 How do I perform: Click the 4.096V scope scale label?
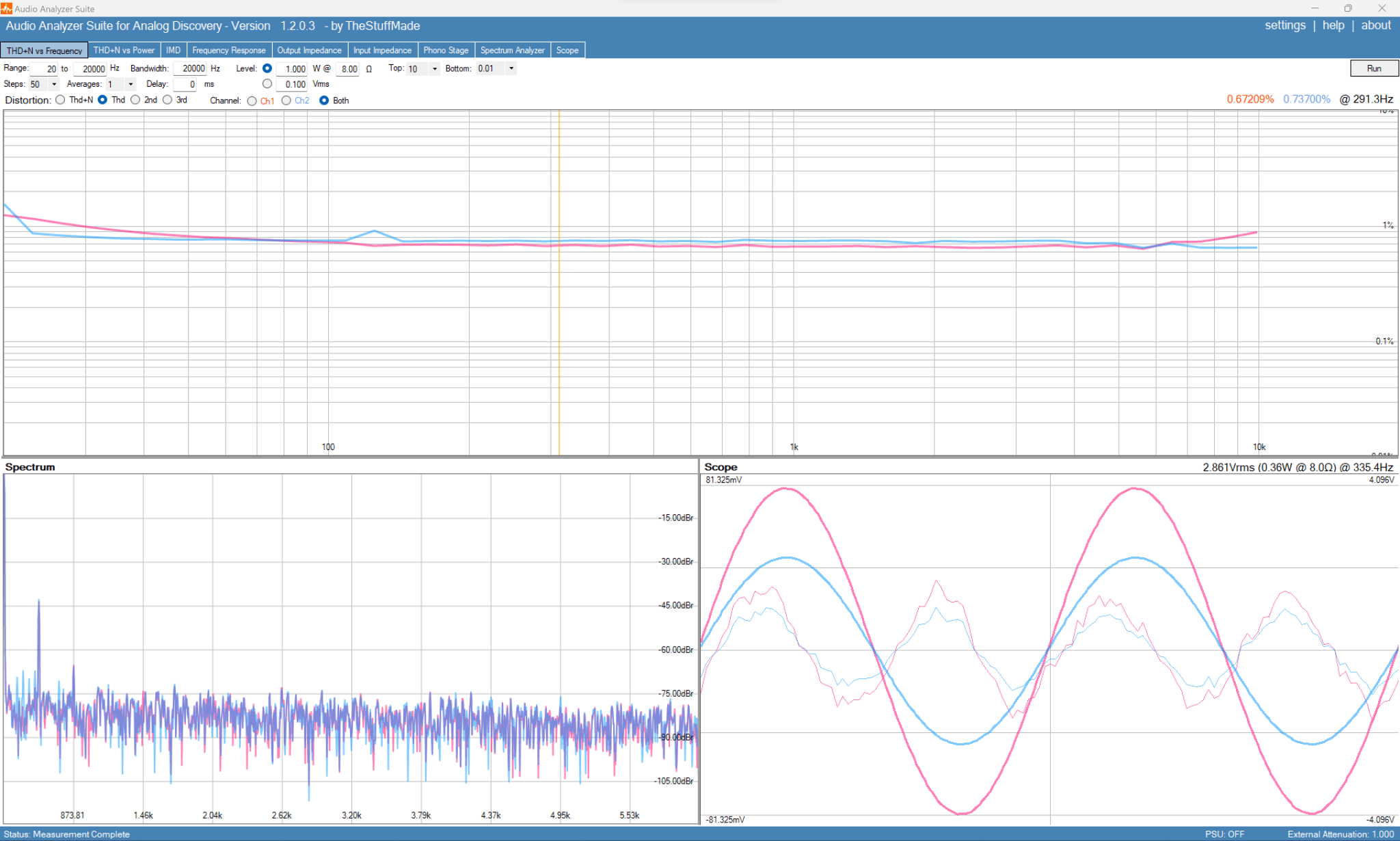pyautogui.click(x=1382, y=480)
